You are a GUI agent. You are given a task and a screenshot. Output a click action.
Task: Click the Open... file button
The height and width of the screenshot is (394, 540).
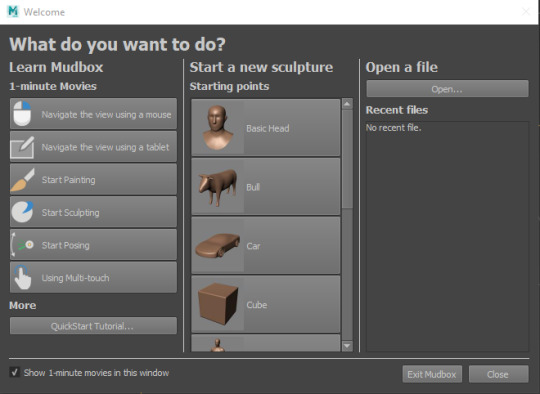point(447,89)
